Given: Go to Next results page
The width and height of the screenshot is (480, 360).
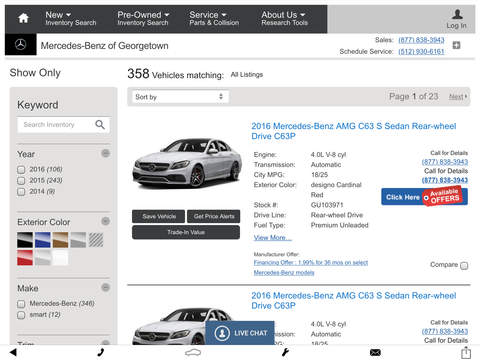Looking at the screenshot, I should (x=458, y=97).
